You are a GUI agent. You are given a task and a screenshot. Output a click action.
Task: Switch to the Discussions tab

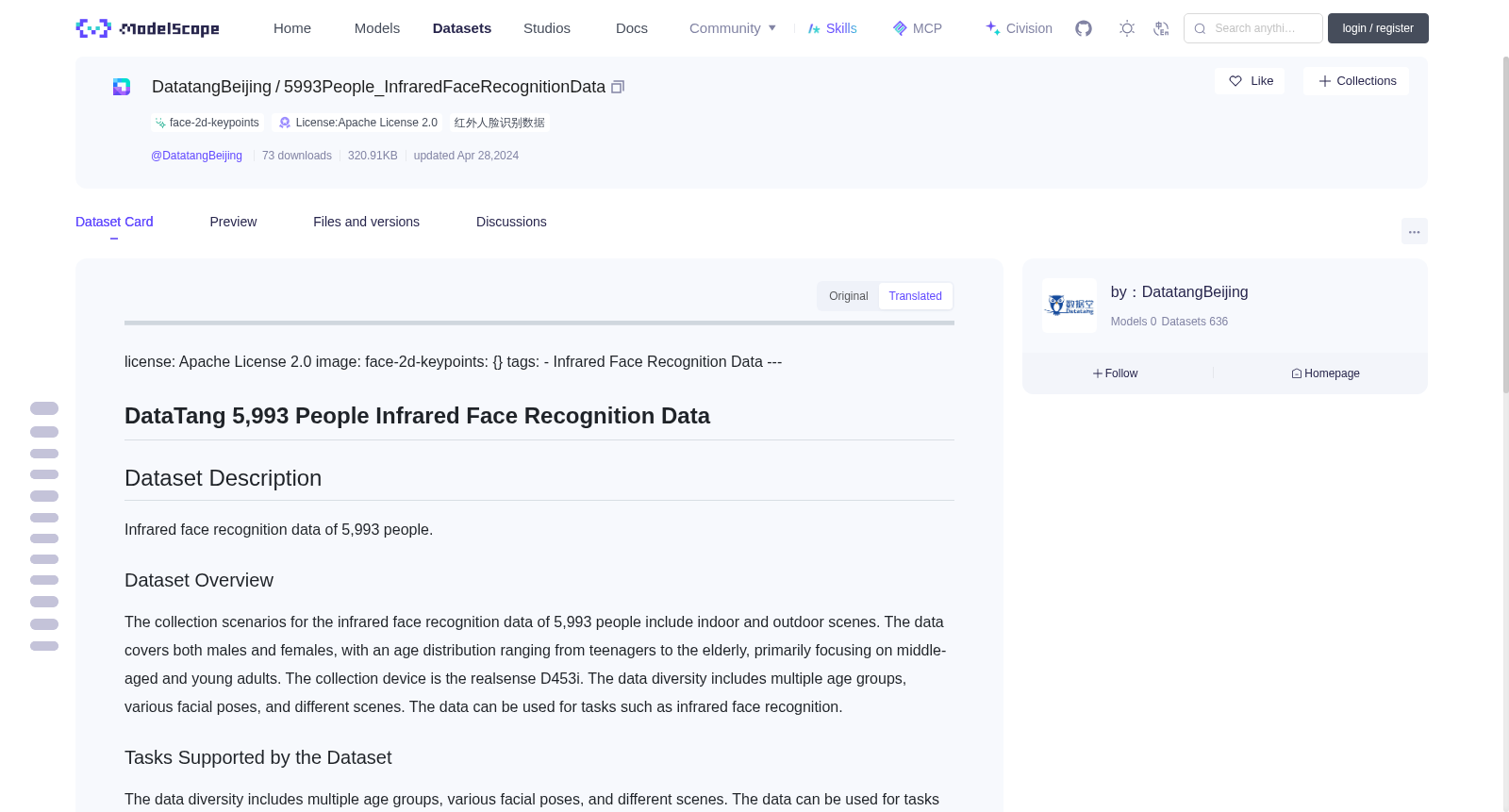[511, 222]
